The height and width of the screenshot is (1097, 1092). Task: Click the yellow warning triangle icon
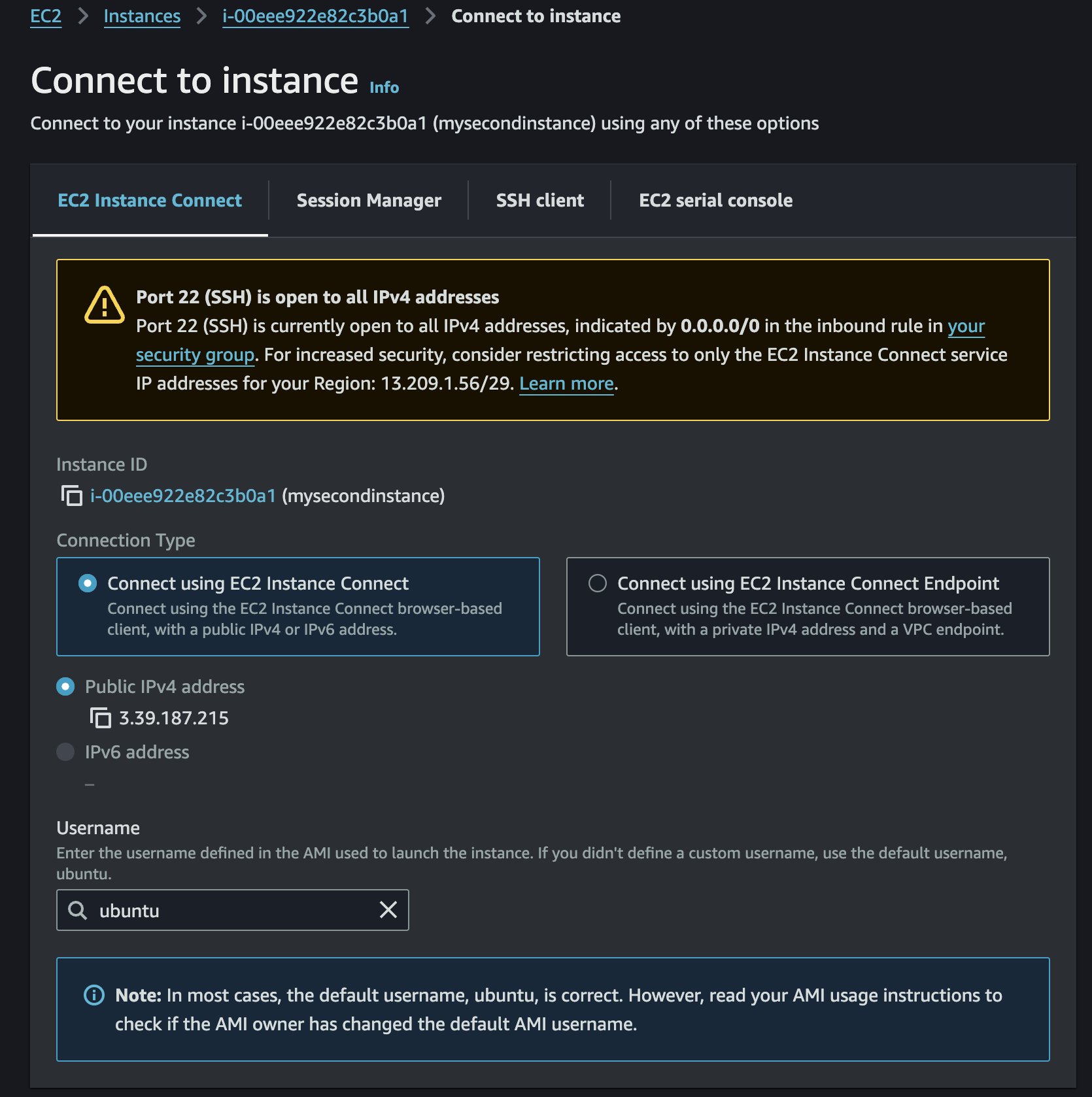pos(104,305)
